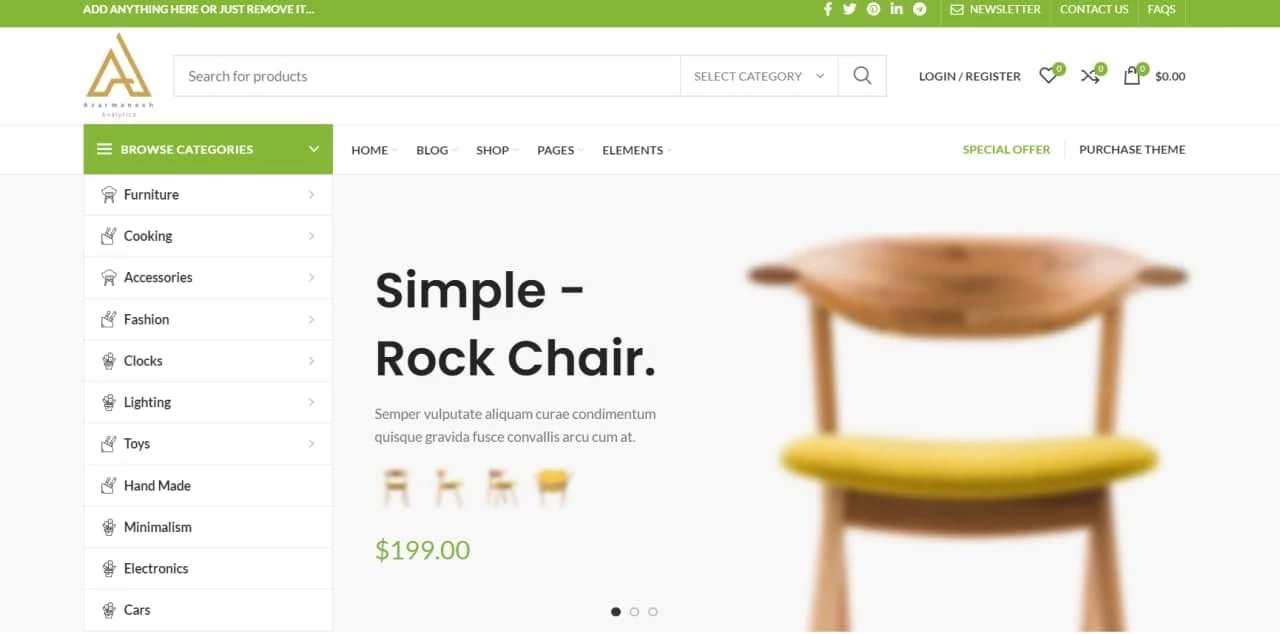Open the compare shuffle arrows icon
Screen dimensions: 1280x634
[1091, 75]
